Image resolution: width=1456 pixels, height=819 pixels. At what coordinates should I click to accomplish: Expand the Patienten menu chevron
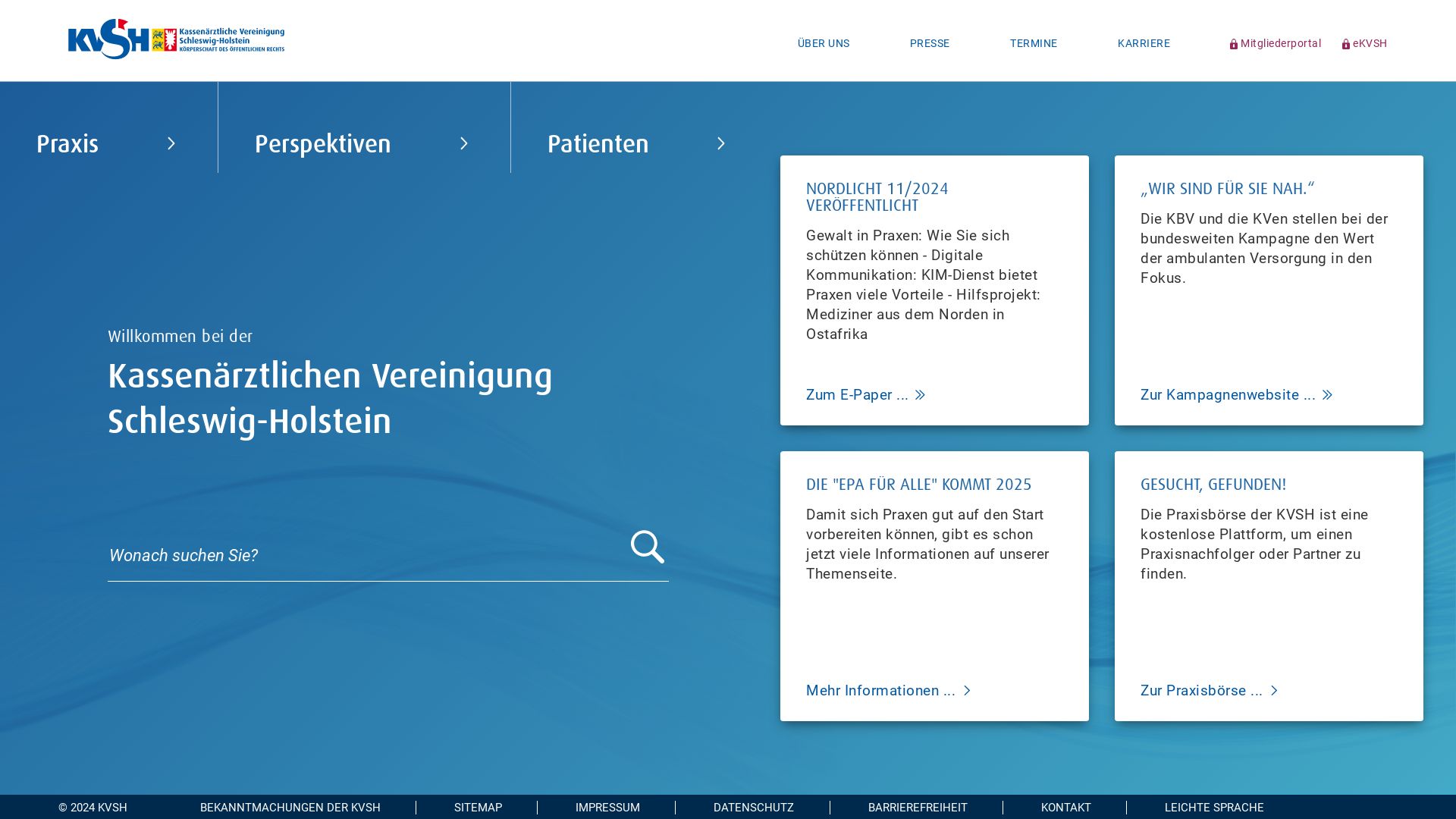[721, 143]
